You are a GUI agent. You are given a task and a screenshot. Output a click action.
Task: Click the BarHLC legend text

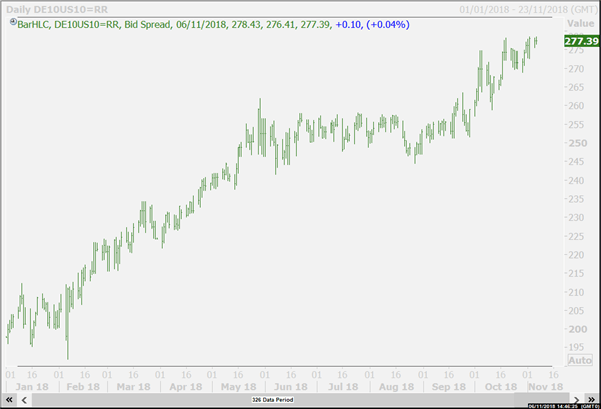click(x=33, y=25)
